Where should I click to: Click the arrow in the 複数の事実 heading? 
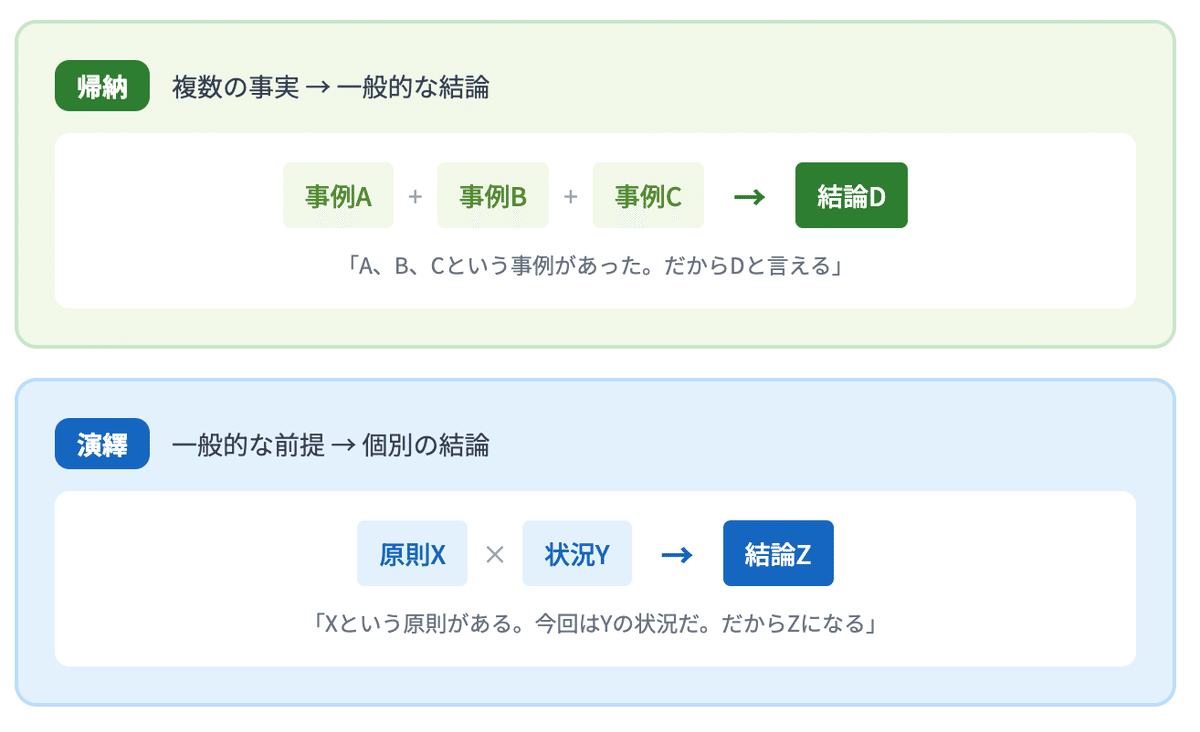317,88
